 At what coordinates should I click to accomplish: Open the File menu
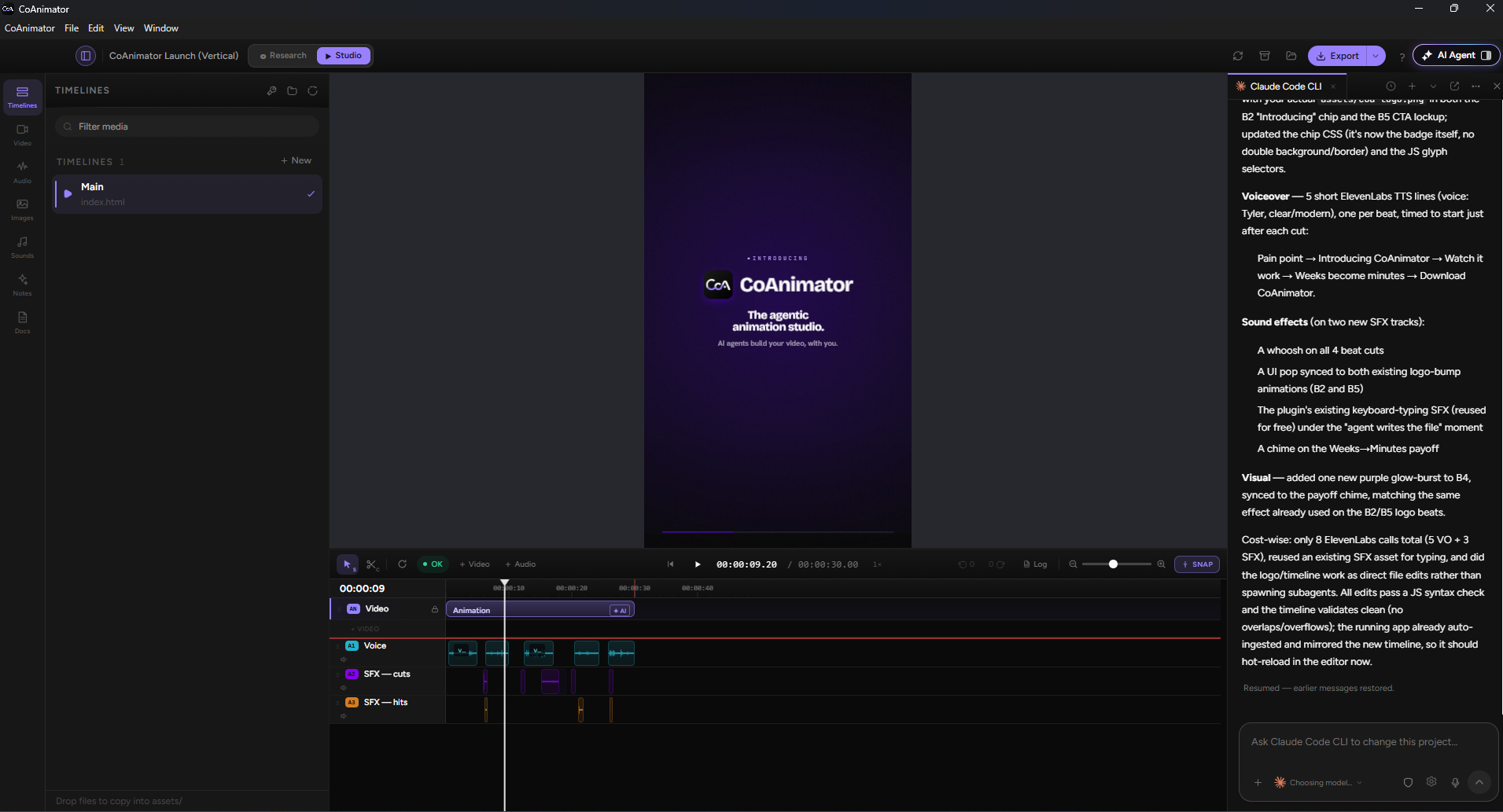point(72,28)
